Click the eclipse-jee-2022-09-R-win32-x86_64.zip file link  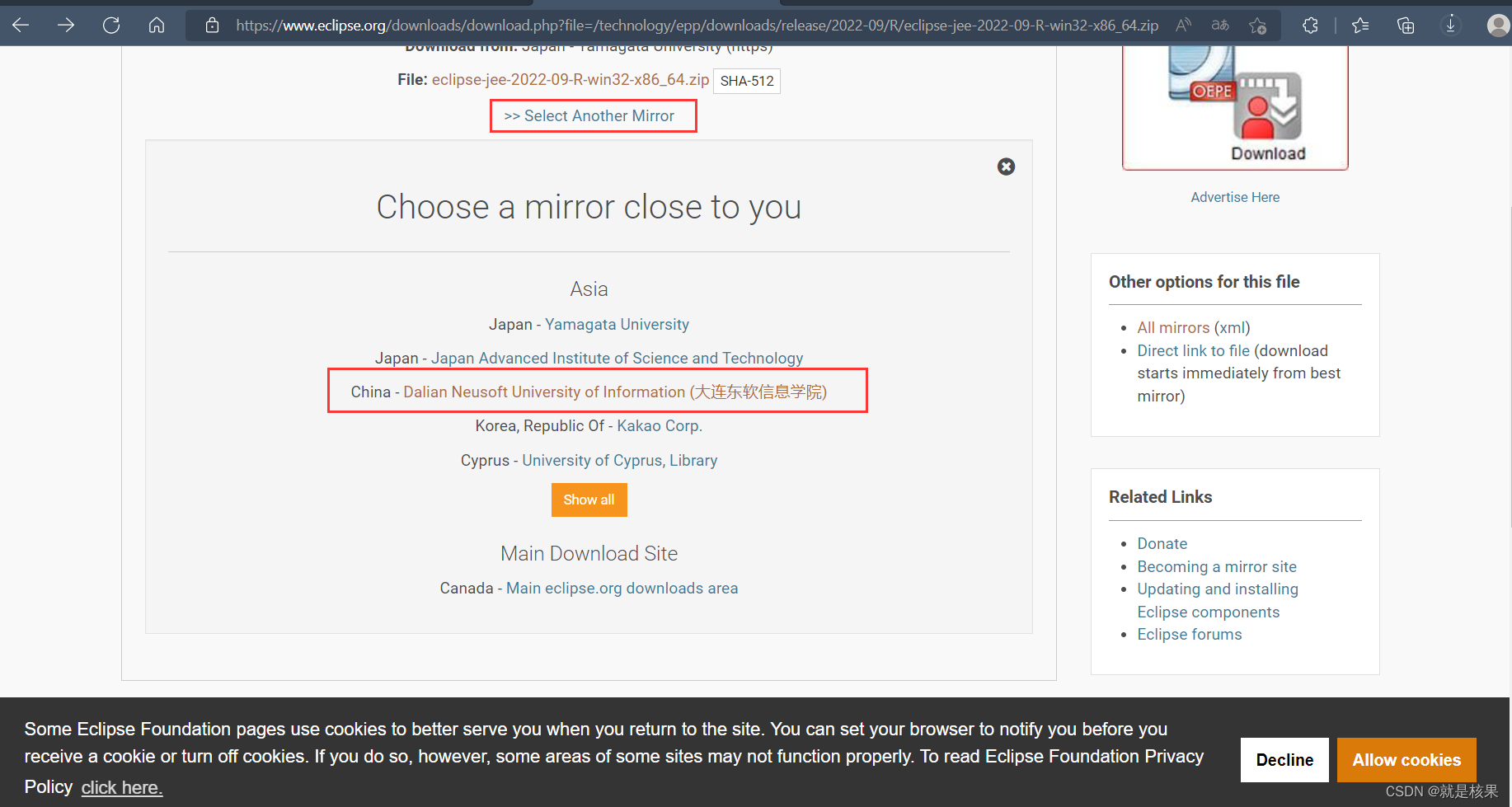coord(571,80)
